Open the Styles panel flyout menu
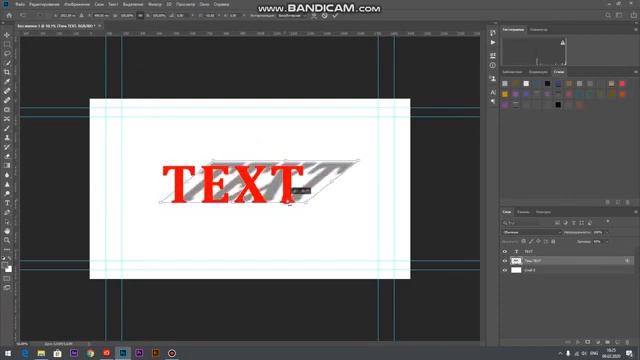640x360 pixels. pos(636,72)
